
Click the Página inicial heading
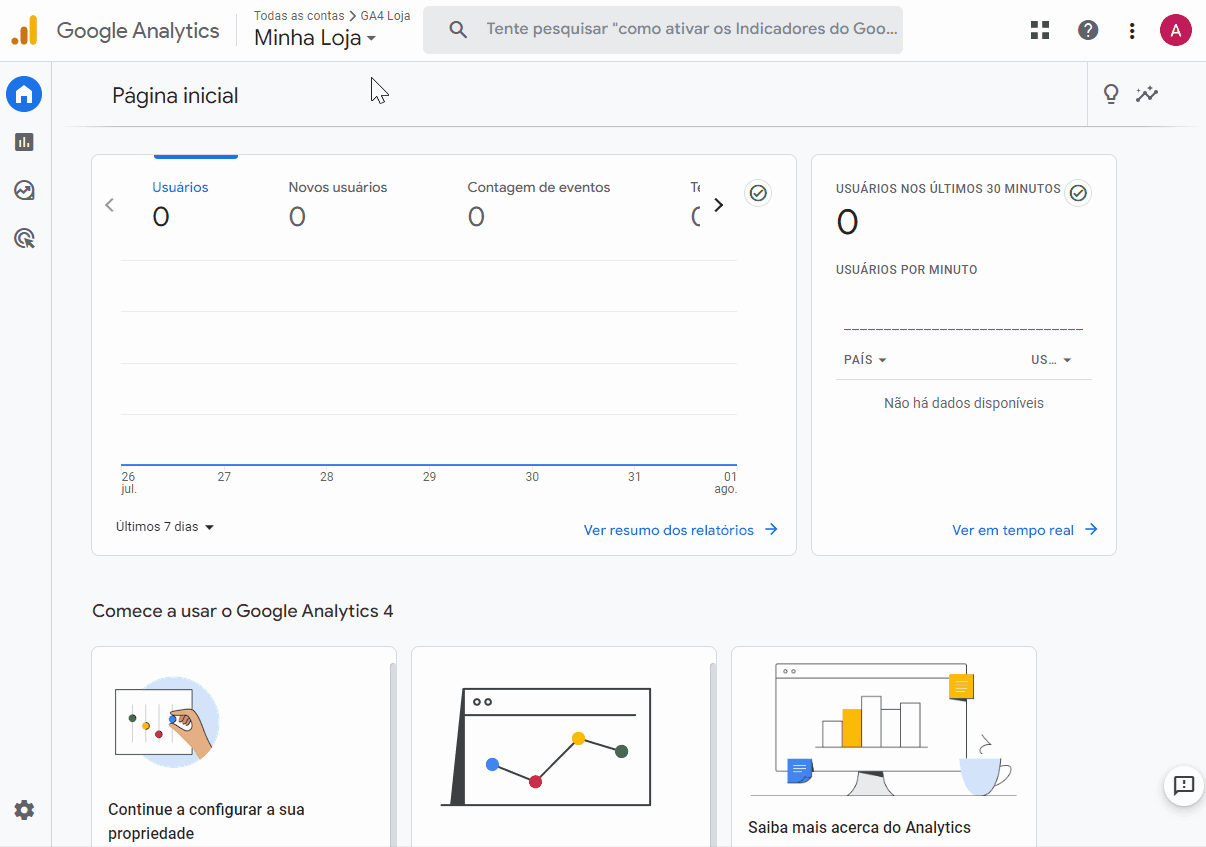click(x=175, y=96)
